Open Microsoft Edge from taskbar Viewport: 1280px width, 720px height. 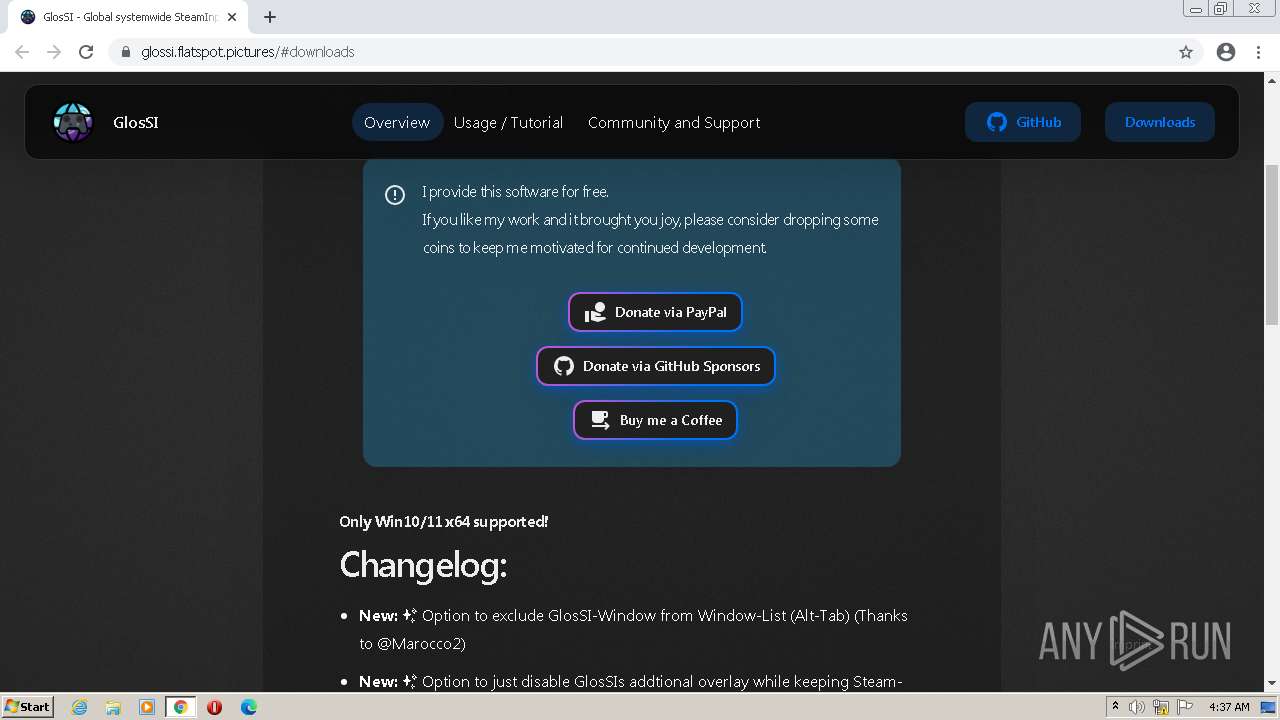[249, 707]
